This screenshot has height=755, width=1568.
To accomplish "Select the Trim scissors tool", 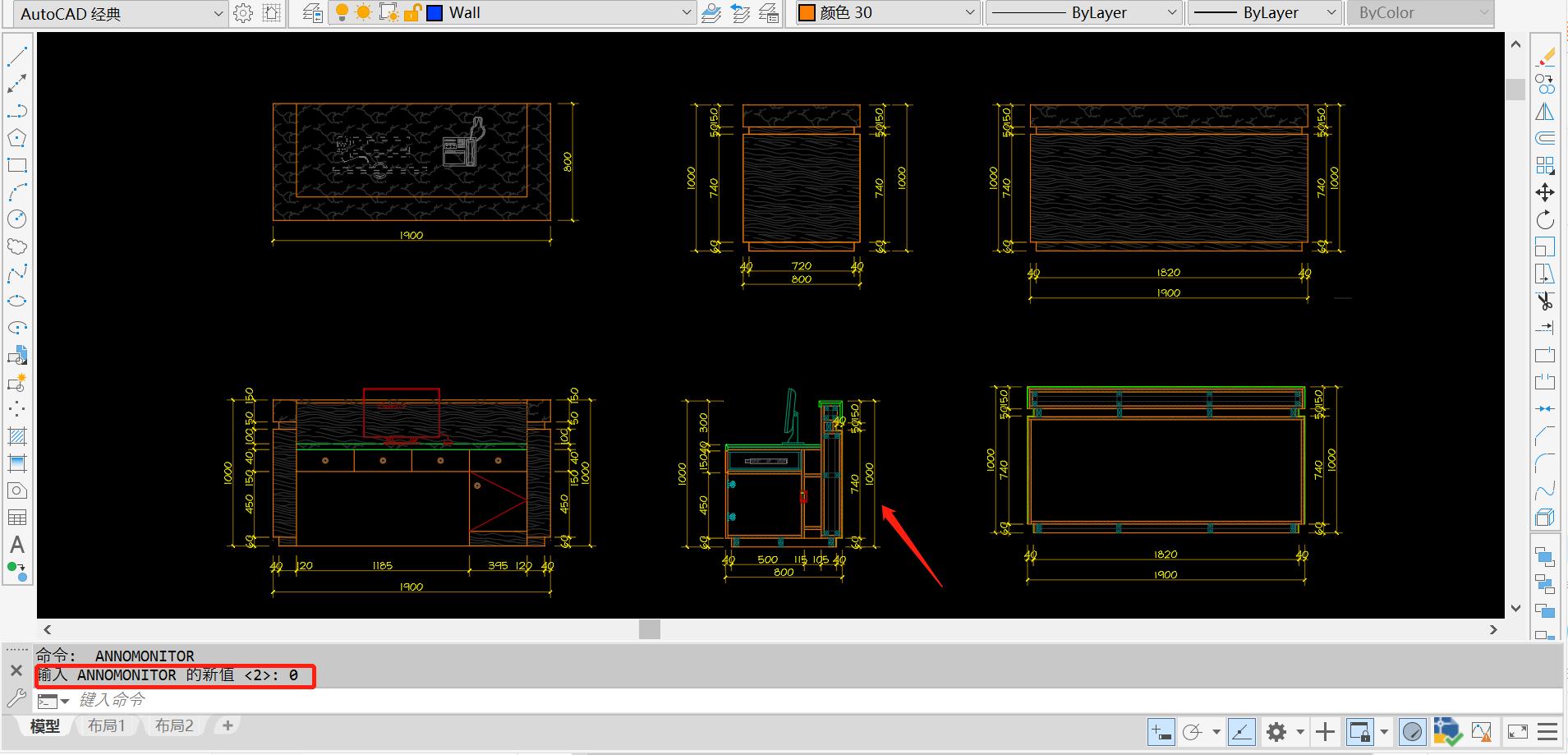I will (1545, 301).
